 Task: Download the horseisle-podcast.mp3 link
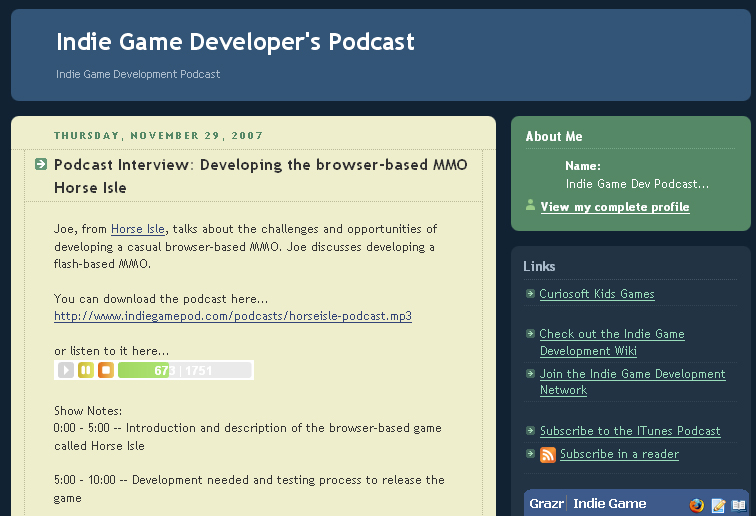coord(233,316)
